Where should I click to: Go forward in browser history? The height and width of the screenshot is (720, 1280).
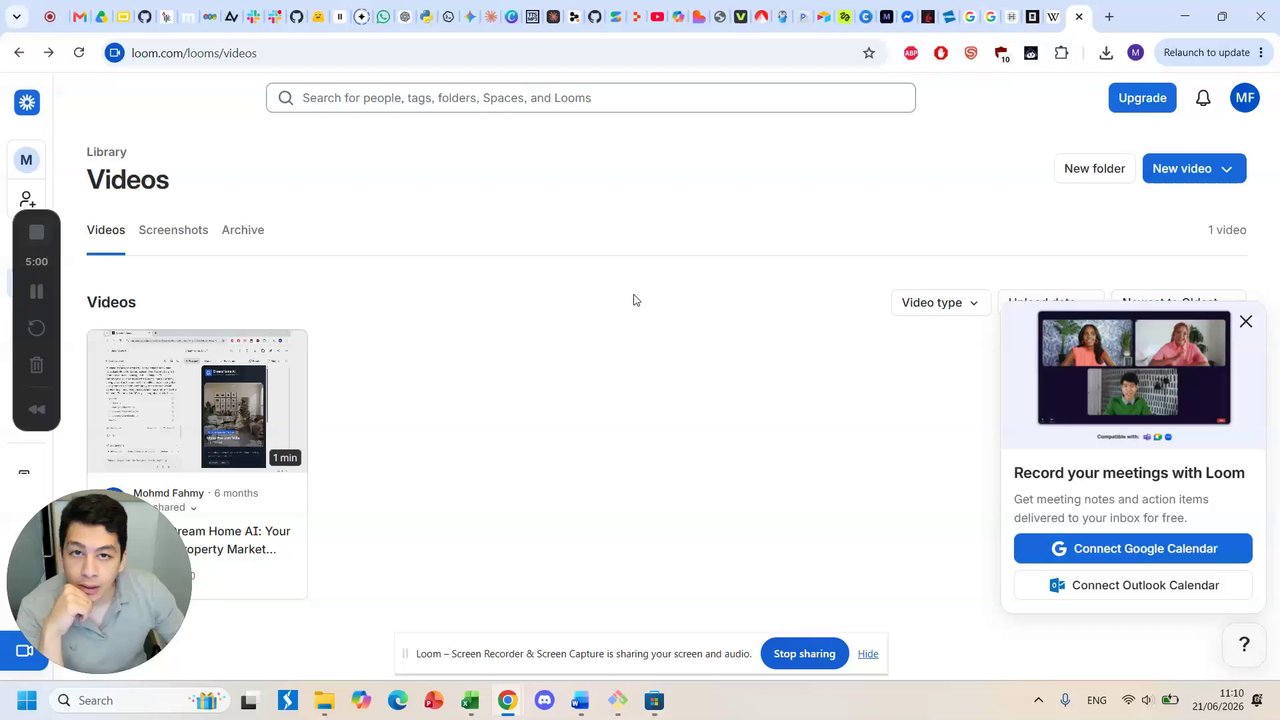pos(49,53)
